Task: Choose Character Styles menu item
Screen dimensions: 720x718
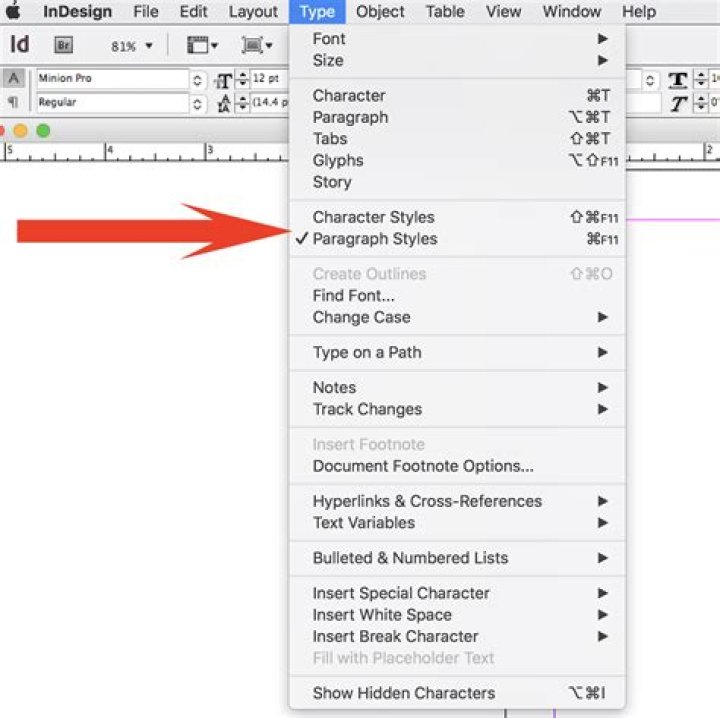Action: pos(457,217)
